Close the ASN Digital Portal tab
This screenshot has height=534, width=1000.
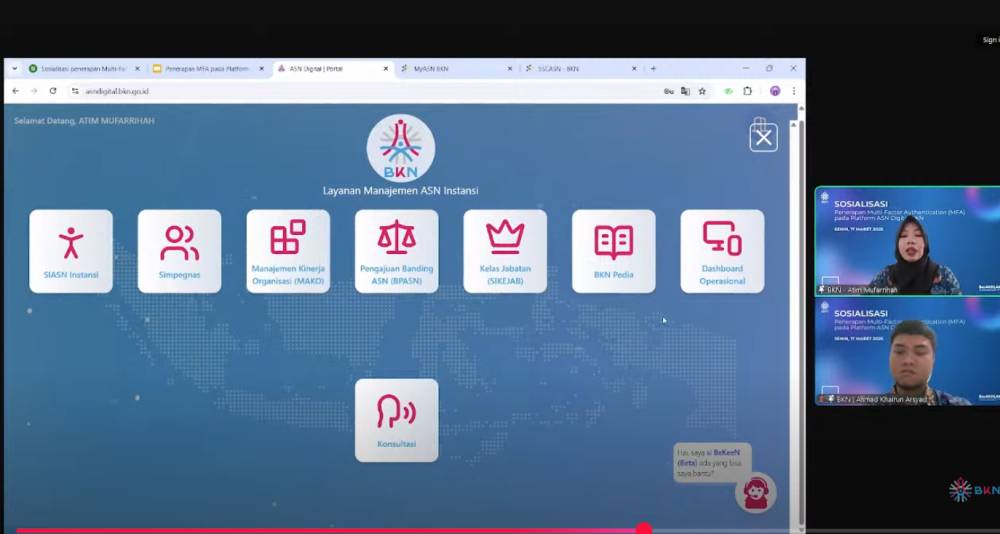(x=385, y=68)
